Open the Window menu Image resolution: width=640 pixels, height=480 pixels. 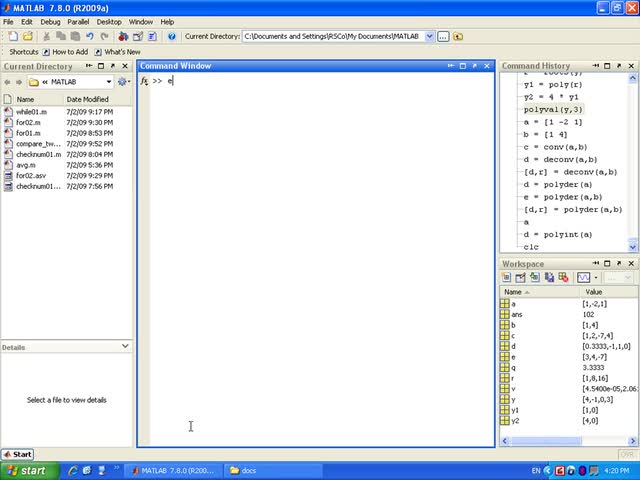point(141,22)
